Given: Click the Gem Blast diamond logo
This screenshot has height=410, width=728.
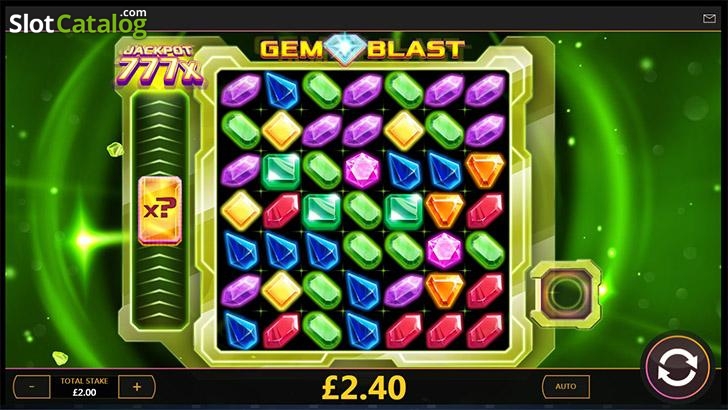Looking at the screenshot, I should click(x=344, y=49).
